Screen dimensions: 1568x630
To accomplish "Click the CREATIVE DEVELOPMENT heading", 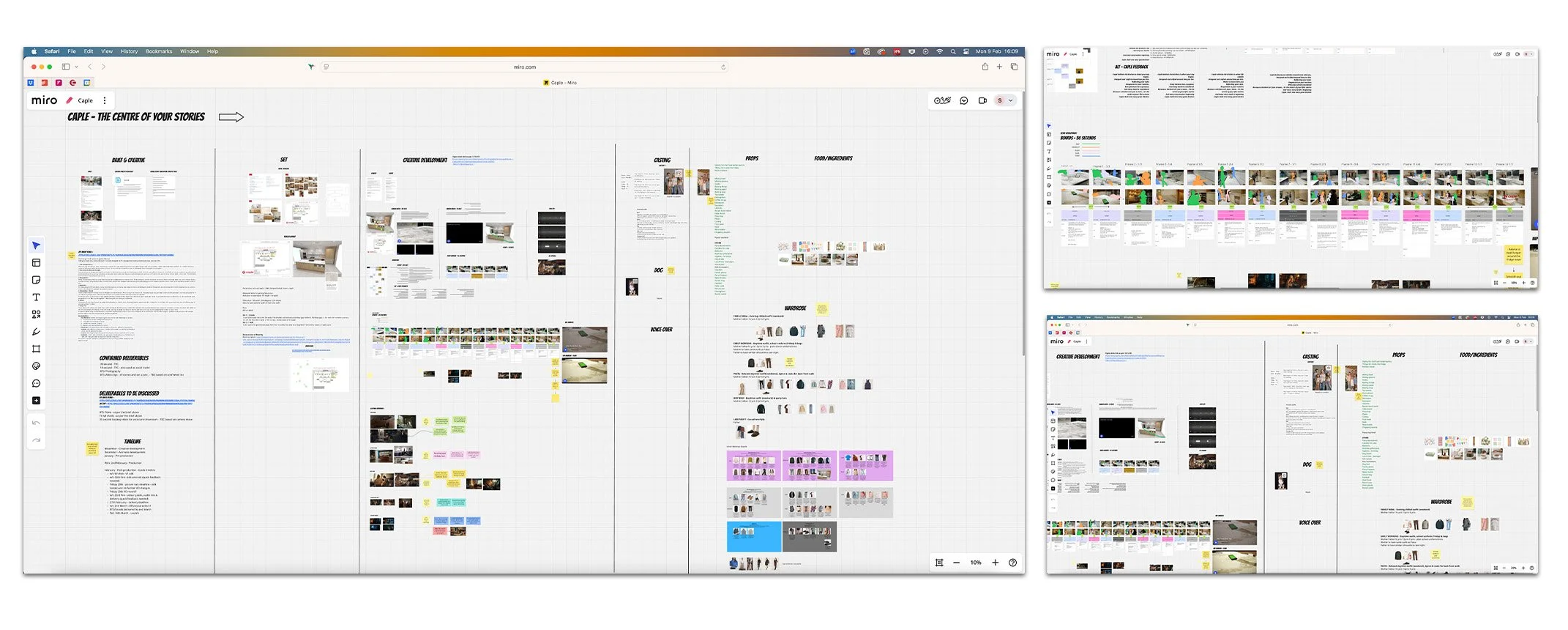I will tap(425, 160).
